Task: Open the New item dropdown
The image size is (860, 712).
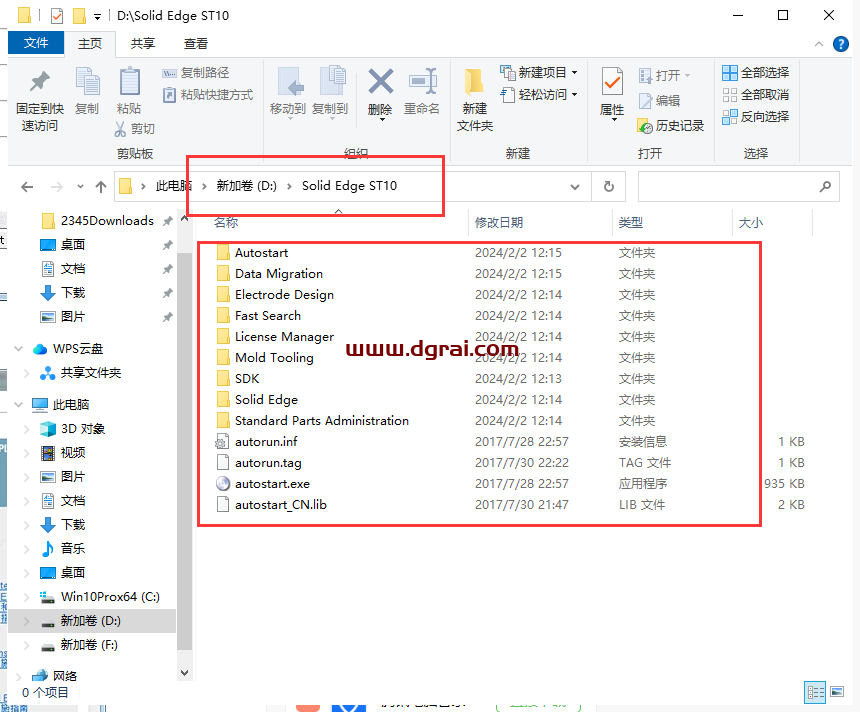Action: pyautogui.click(x=539, y=72)
